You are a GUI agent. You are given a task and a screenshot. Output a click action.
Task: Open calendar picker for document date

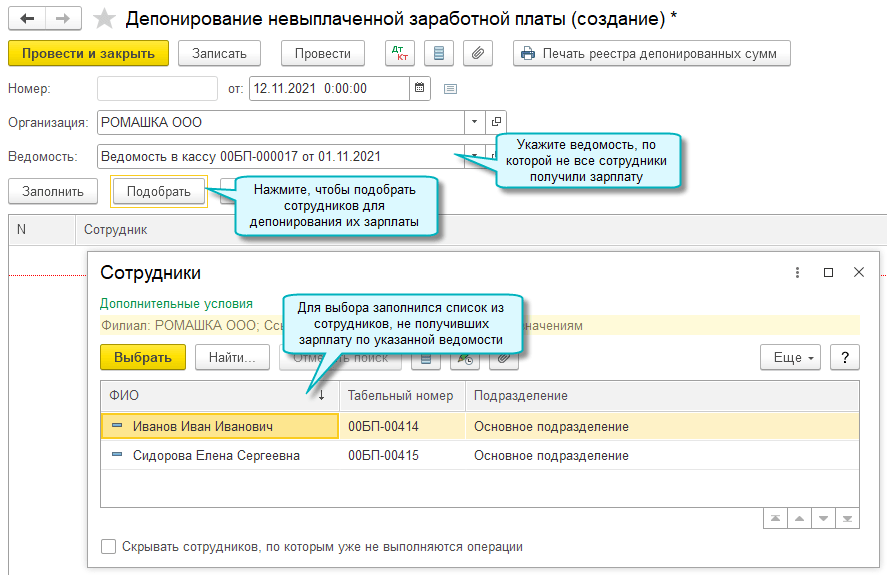pyautogui.click(x=420, y=88)
